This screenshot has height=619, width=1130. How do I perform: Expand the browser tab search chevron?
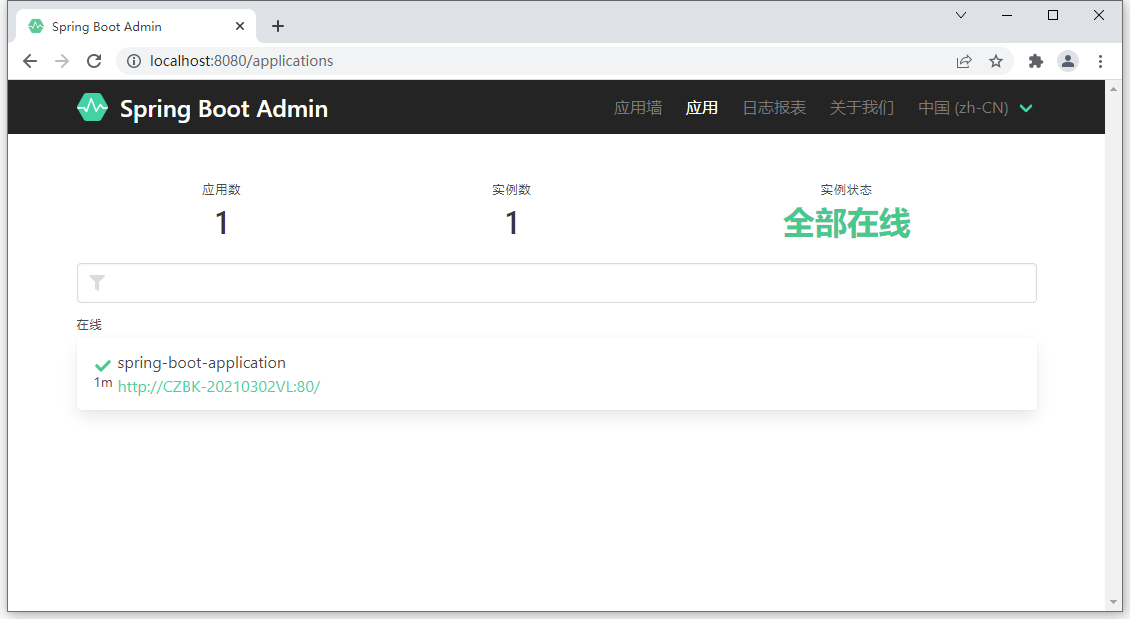[960, 15]
